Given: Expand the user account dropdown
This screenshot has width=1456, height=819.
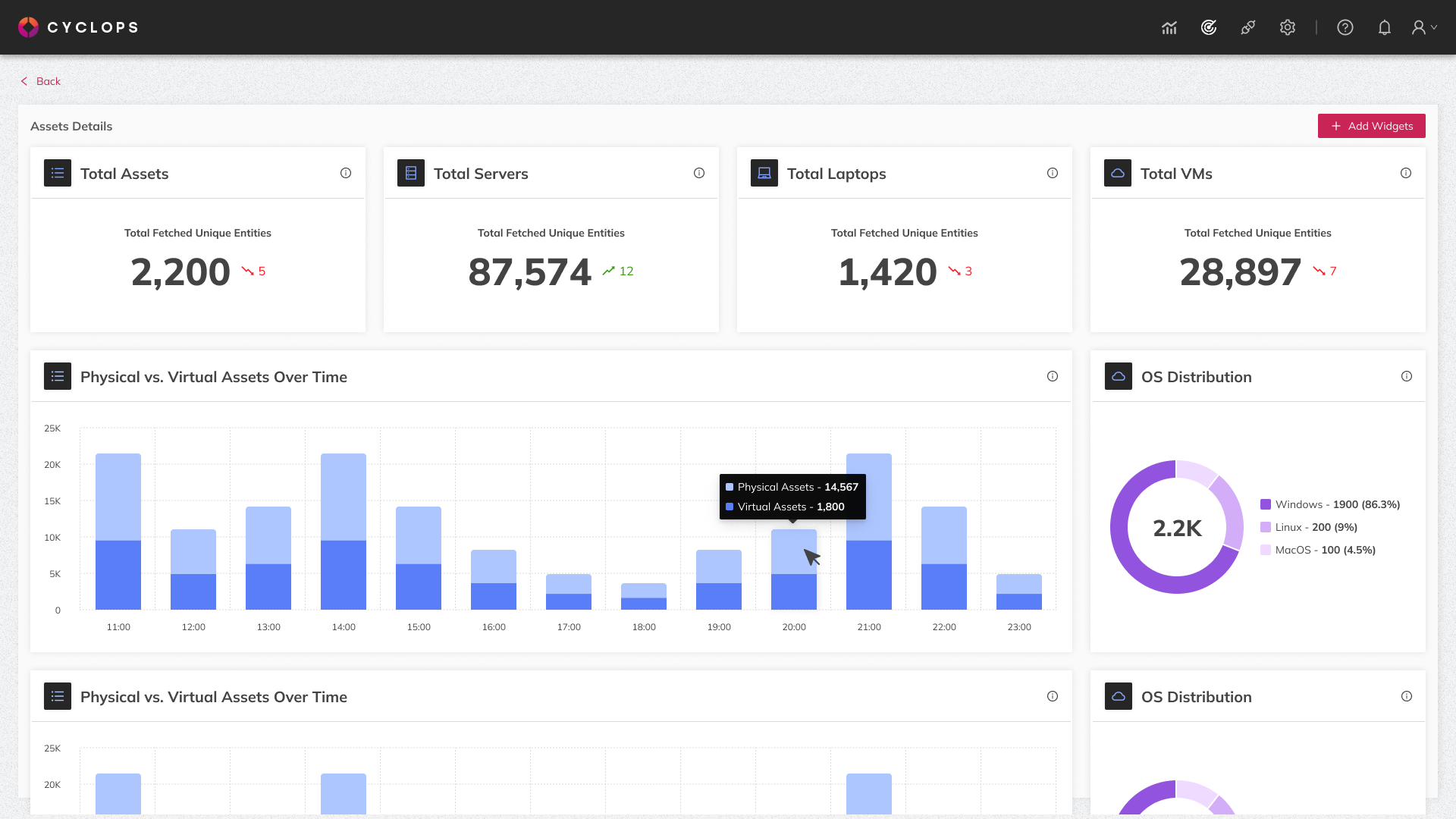Looking at the screenshot, I should pyautogui.click(x=1424, y=27).
